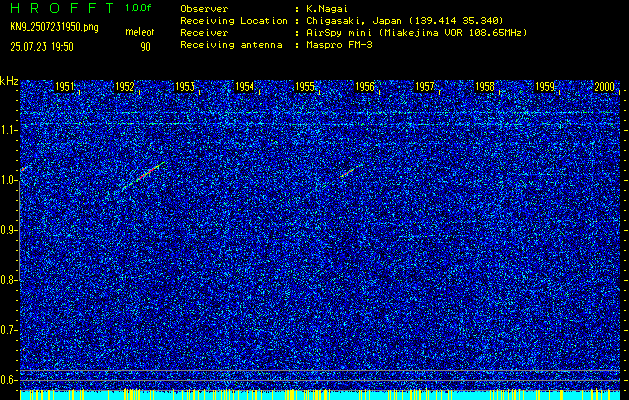629x400 pixels.
Task: Click the 0.8 frequency axis label
Action: 9,280
